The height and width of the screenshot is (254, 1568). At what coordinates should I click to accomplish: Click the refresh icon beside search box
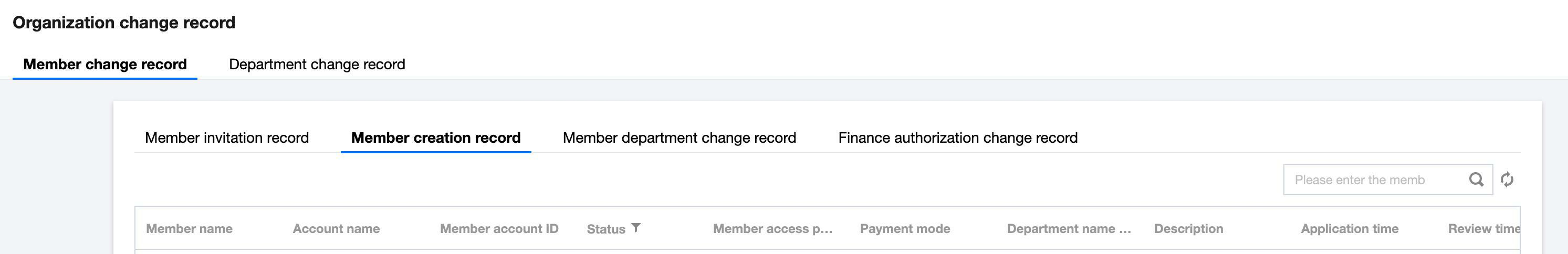click(x=1507, y=180)
